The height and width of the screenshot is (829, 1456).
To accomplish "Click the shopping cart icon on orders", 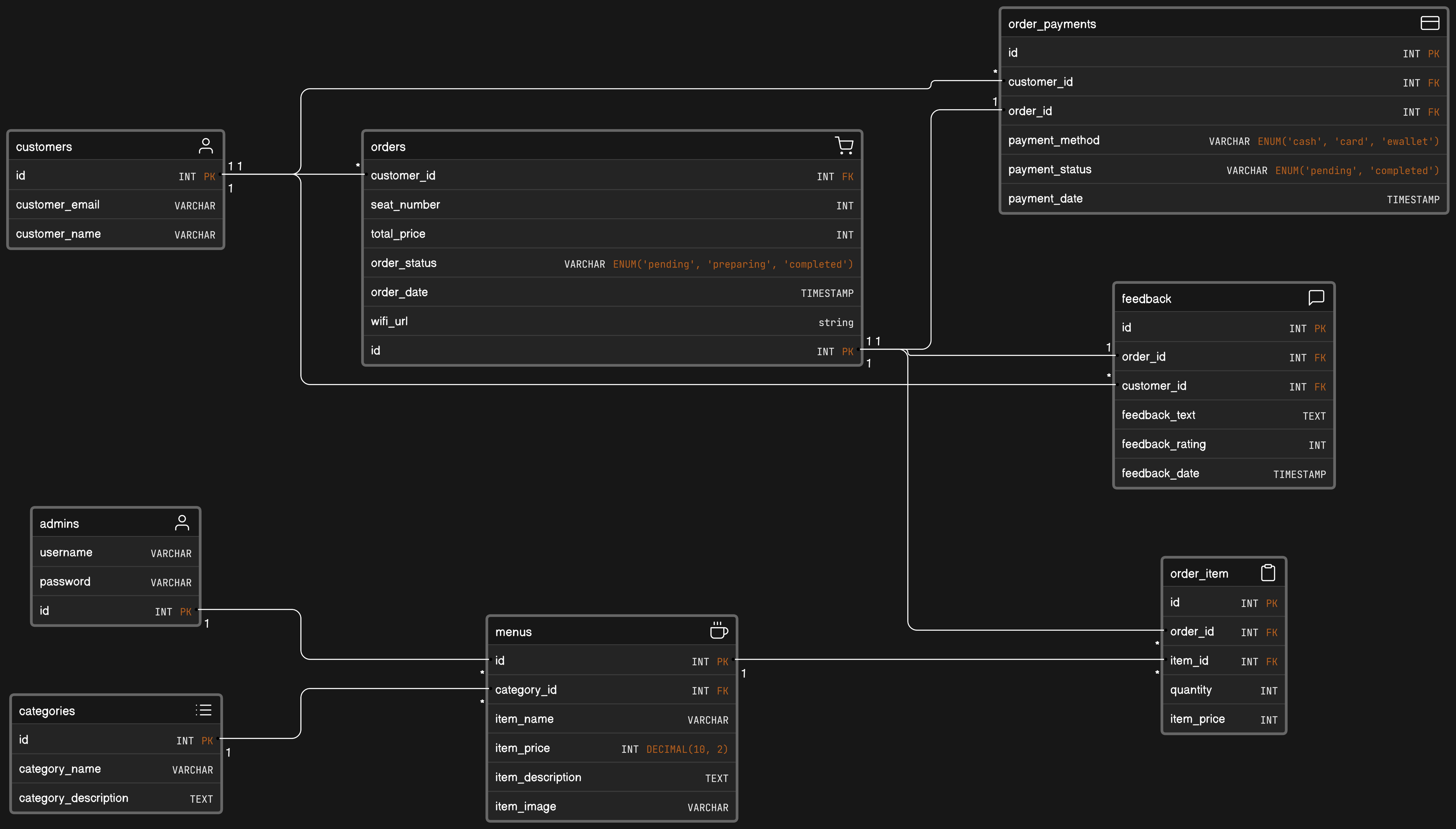I will point(844,146).
